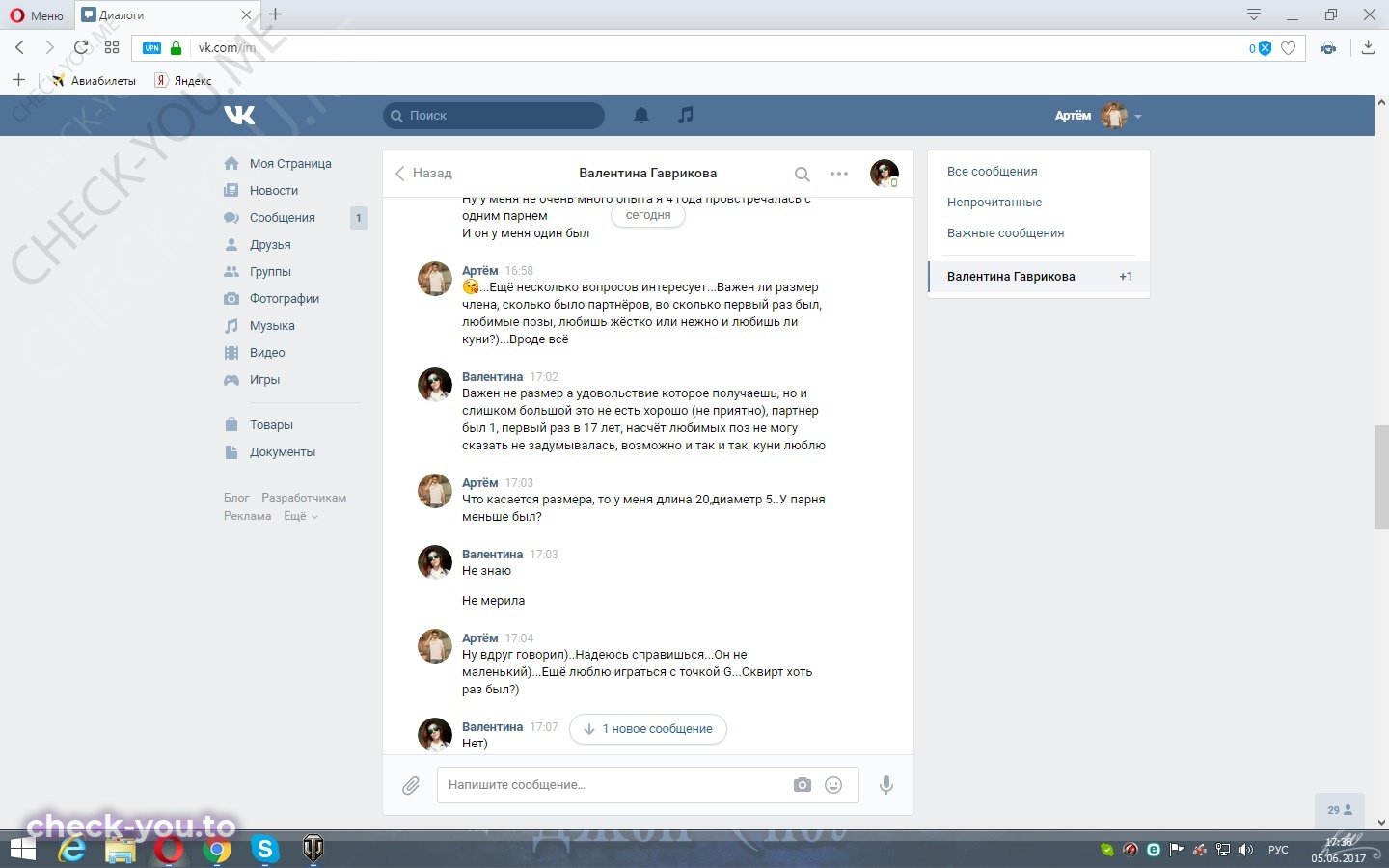Open the Opera tab menu icon
The height and width of the screenshot is (868, 1389).
point(1254,14)
